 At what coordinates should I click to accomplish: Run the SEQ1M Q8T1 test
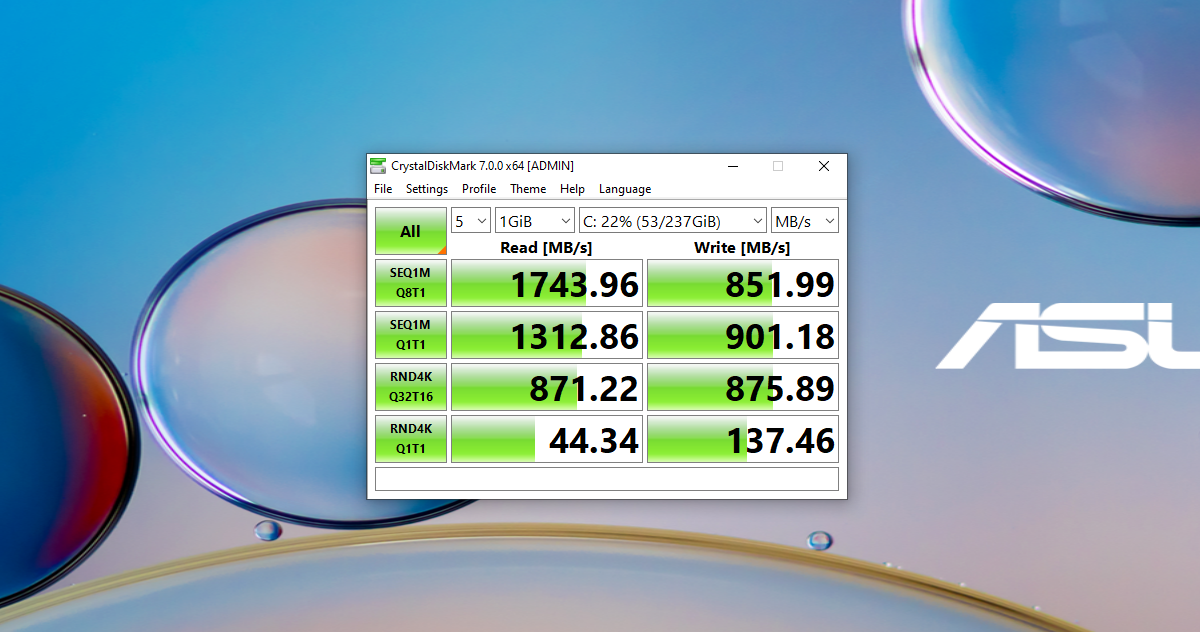tap(411, 283)
